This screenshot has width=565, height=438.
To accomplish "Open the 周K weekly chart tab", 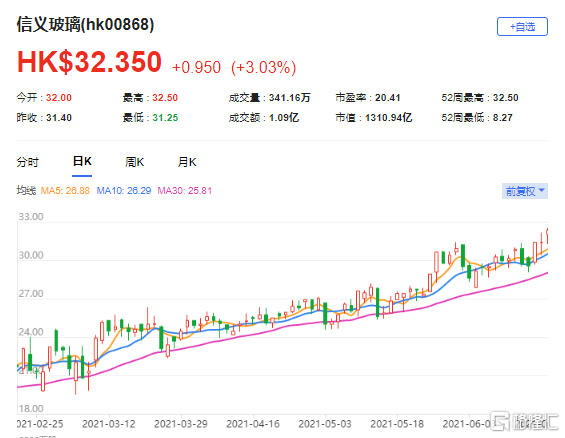I will coord(134,162).
